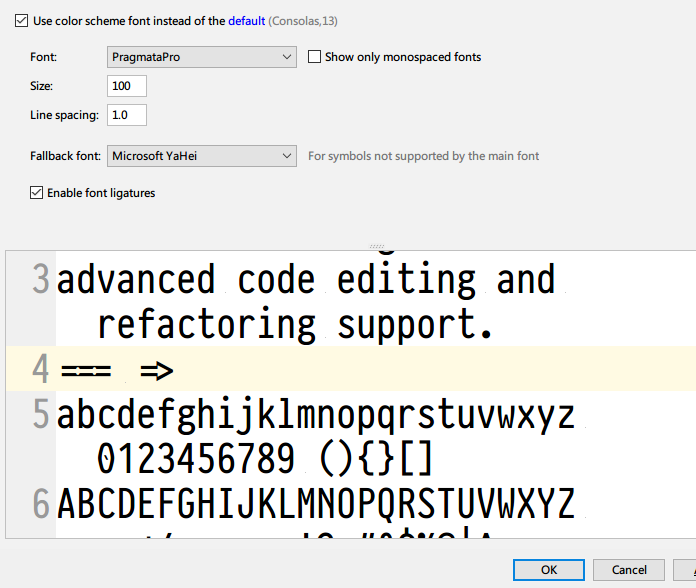
Task: Click line number 4 in preview gutter
Action: pyautogui.click(x=40, y=369)
